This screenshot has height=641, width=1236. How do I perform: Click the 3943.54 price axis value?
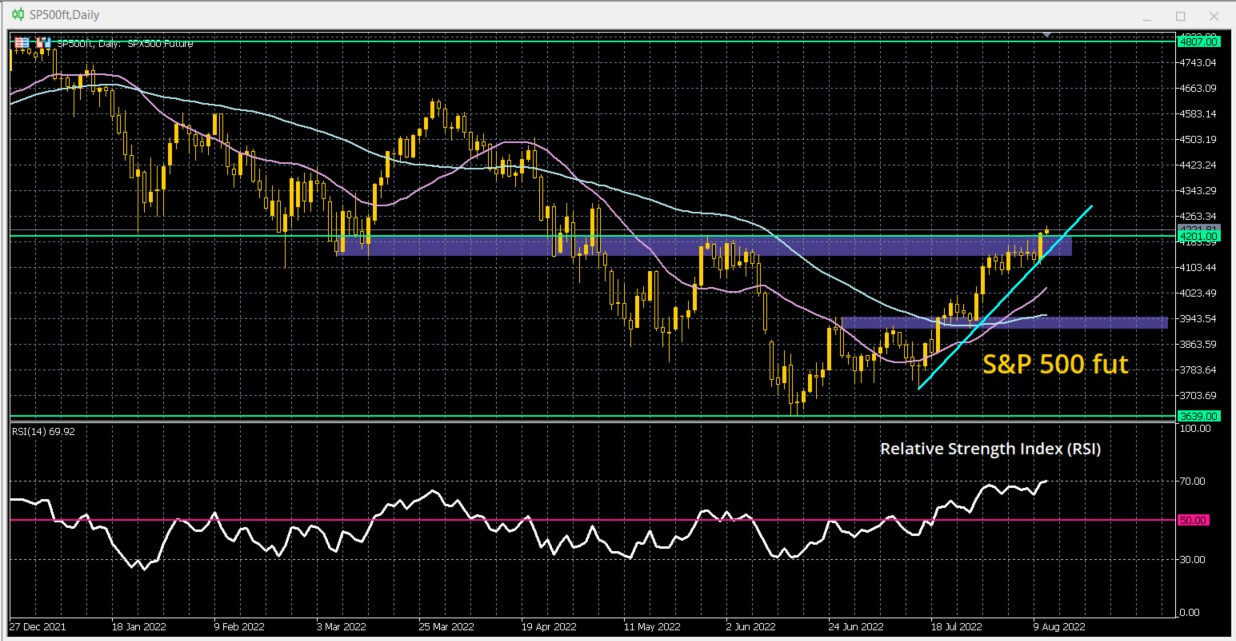(x=1197, y=319)
